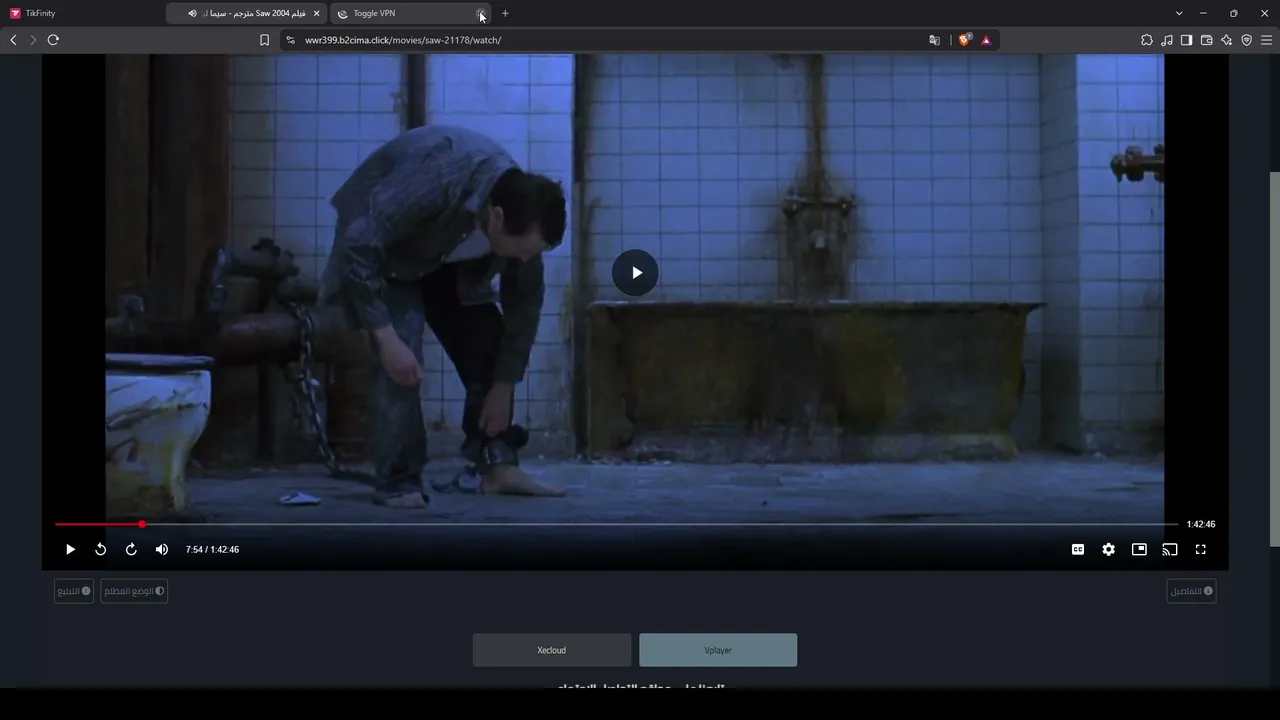Open the page translate icon
The height and width of the screenshot is (720, 1280).
pos(934,40)
